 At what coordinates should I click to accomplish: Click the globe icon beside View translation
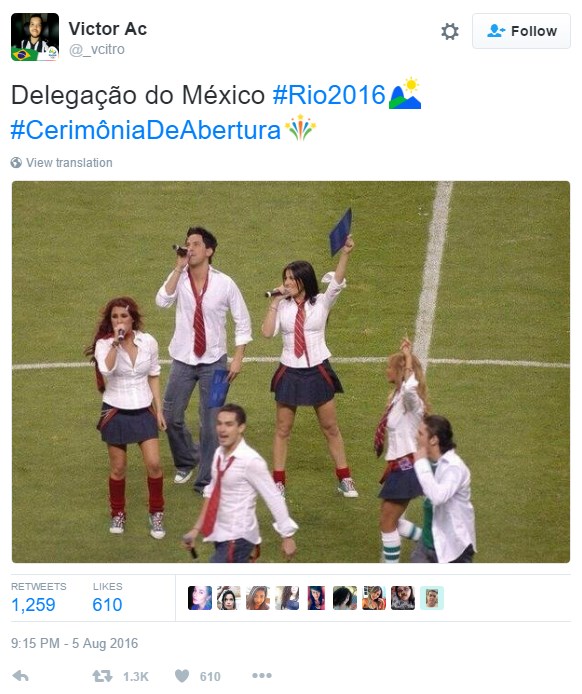tap(16, 162)
